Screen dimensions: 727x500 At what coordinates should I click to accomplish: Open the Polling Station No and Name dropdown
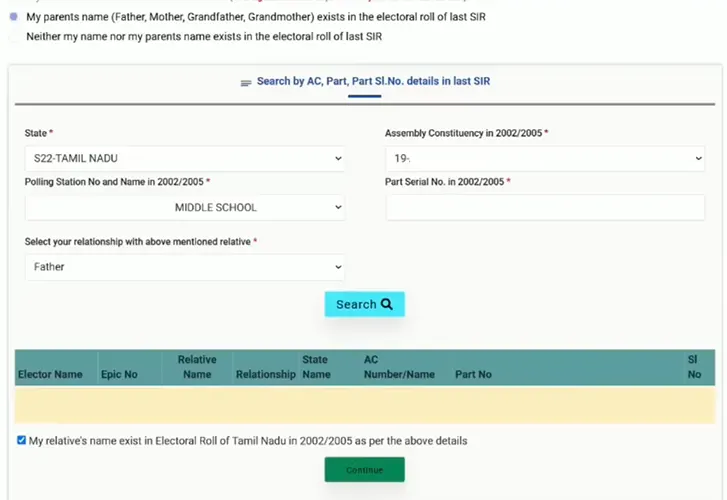coord(184,207)
